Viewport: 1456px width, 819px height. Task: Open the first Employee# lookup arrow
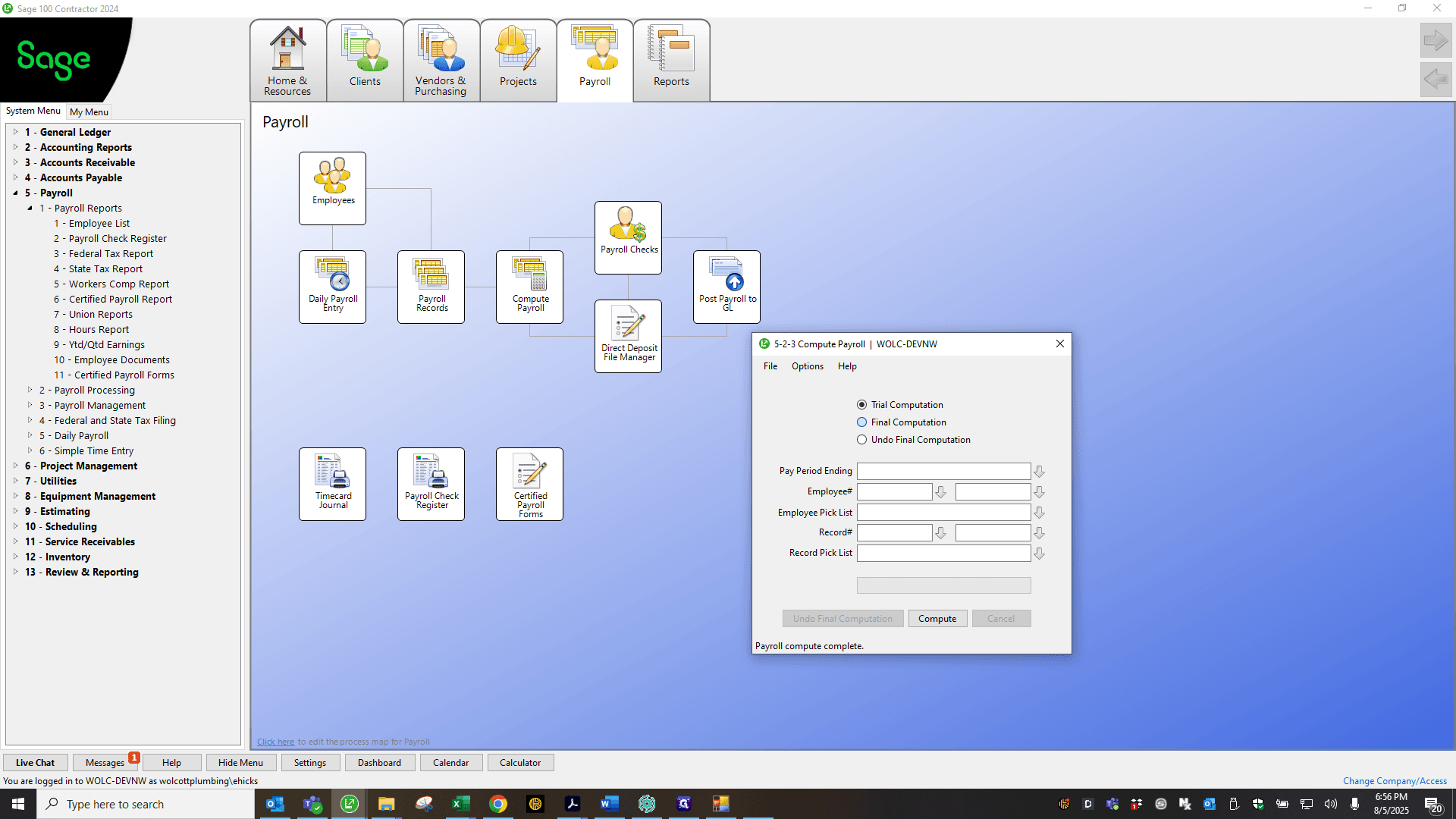[940, 492]
